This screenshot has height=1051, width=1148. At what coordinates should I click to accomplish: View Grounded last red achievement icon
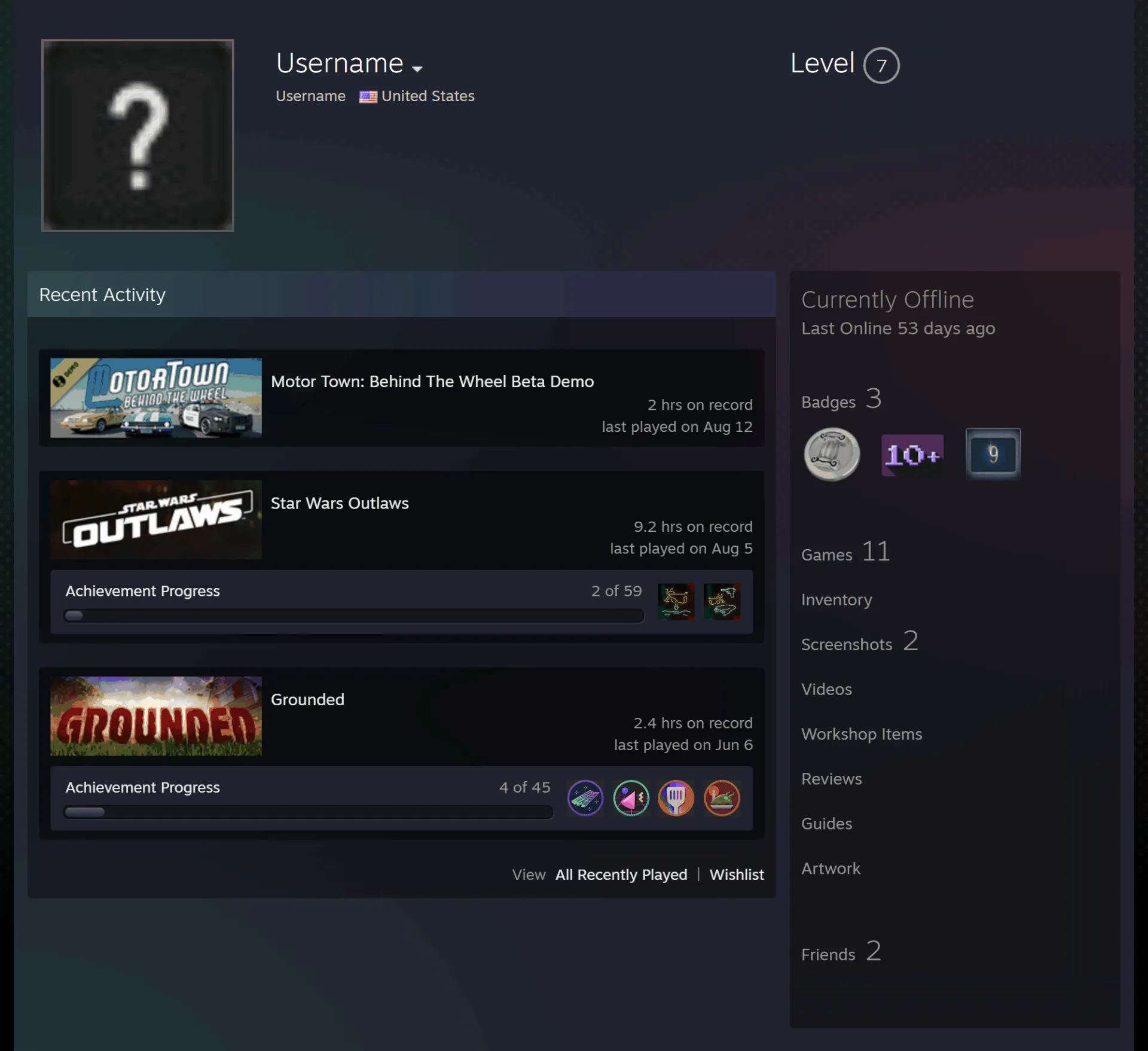pos(722,797)
